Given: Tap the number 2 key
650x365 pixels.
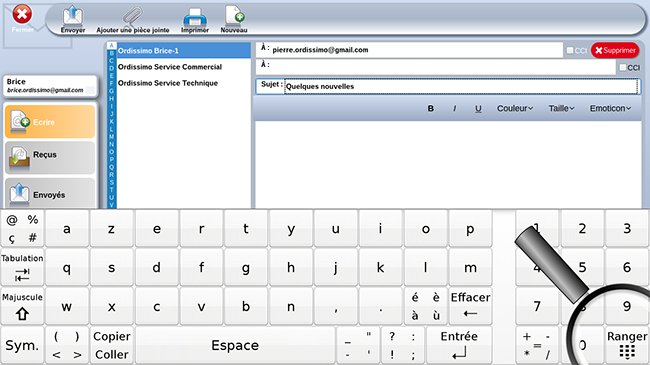Looking at the screenshot, I should pyautogui.click(x=582, y=229).
